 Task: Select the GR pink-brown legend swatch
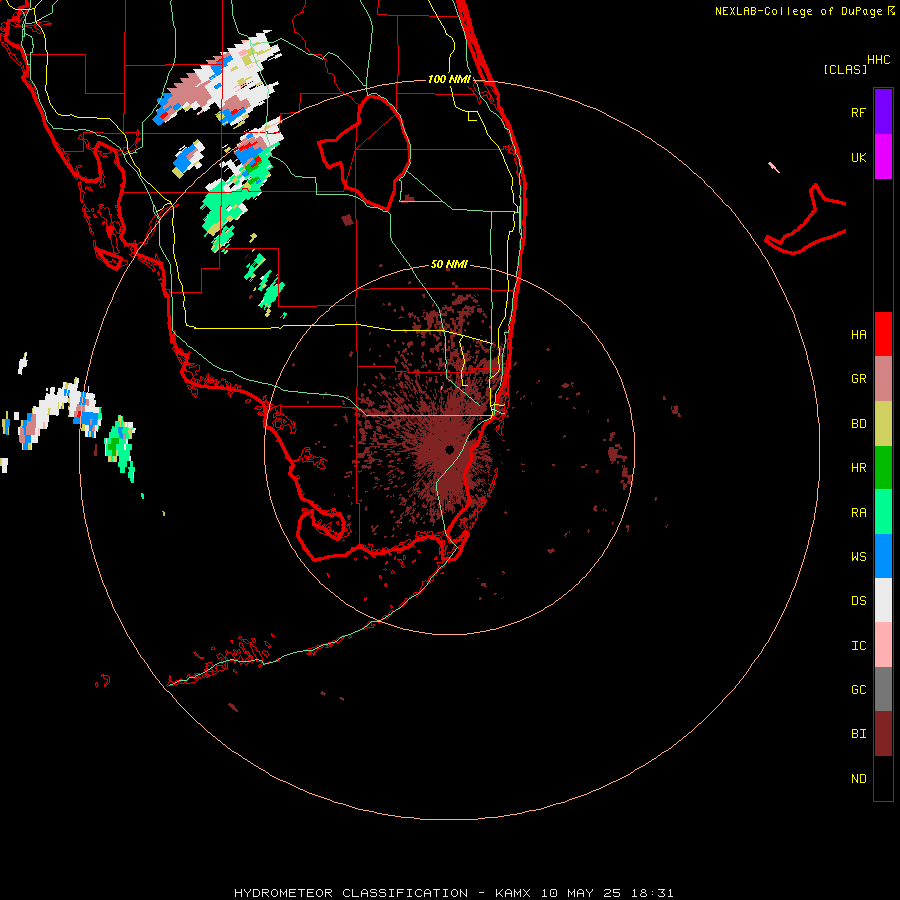(883, 379)
